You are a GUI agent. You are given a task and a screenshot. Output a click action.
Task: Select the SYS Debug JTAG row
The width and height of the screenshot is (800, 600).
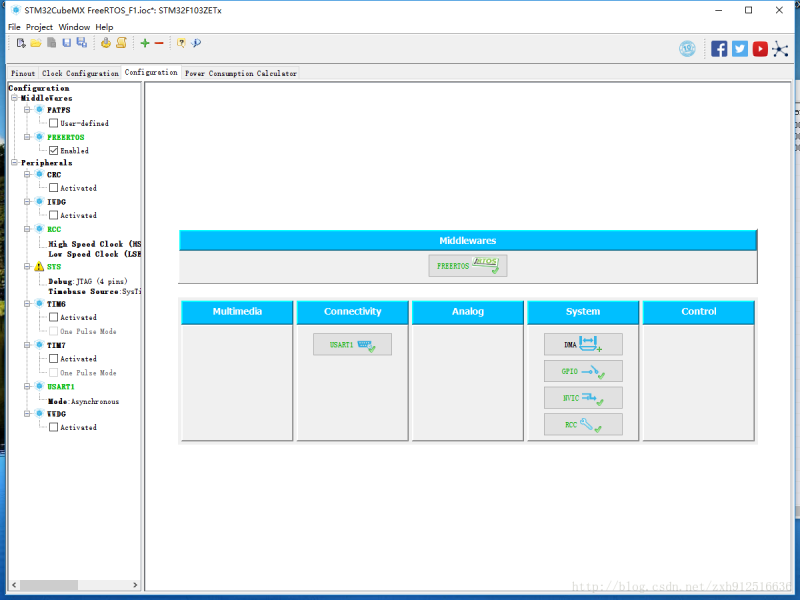(88, 281)
